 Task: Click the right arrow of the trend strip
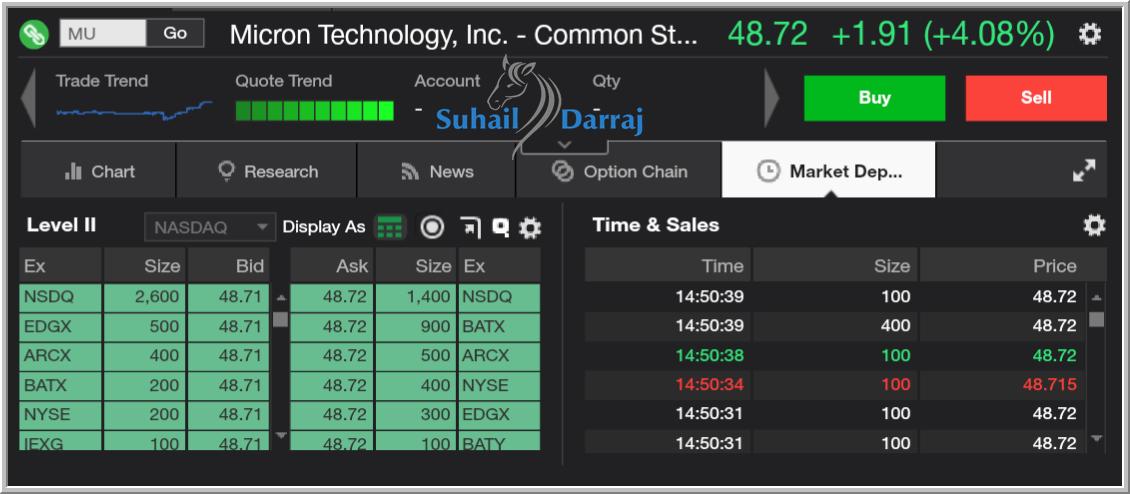[x=771, y=97]
